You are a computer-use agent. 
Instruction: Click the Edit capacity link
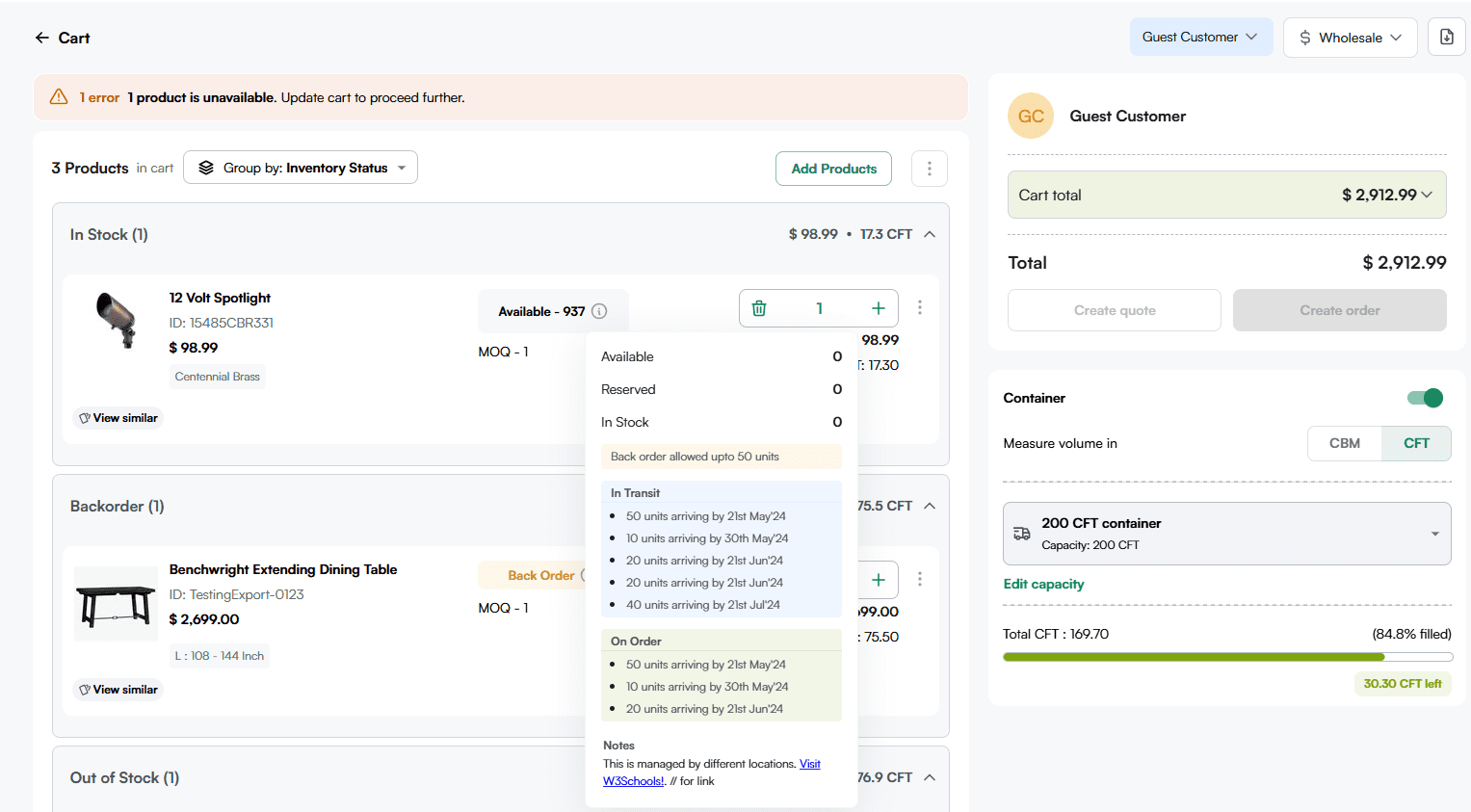point(1043,584)
